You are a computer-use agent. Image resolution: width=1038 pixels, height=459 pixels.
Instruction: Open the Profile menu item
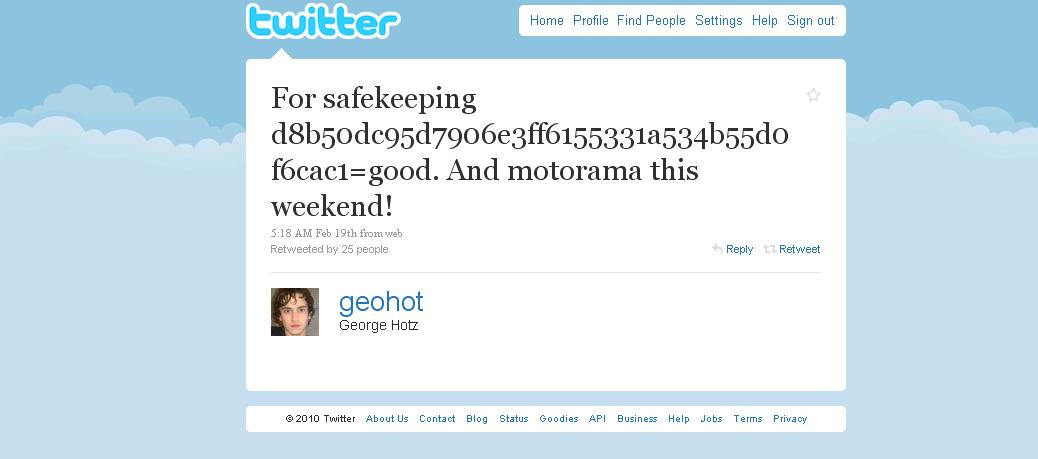coord(590,20)
